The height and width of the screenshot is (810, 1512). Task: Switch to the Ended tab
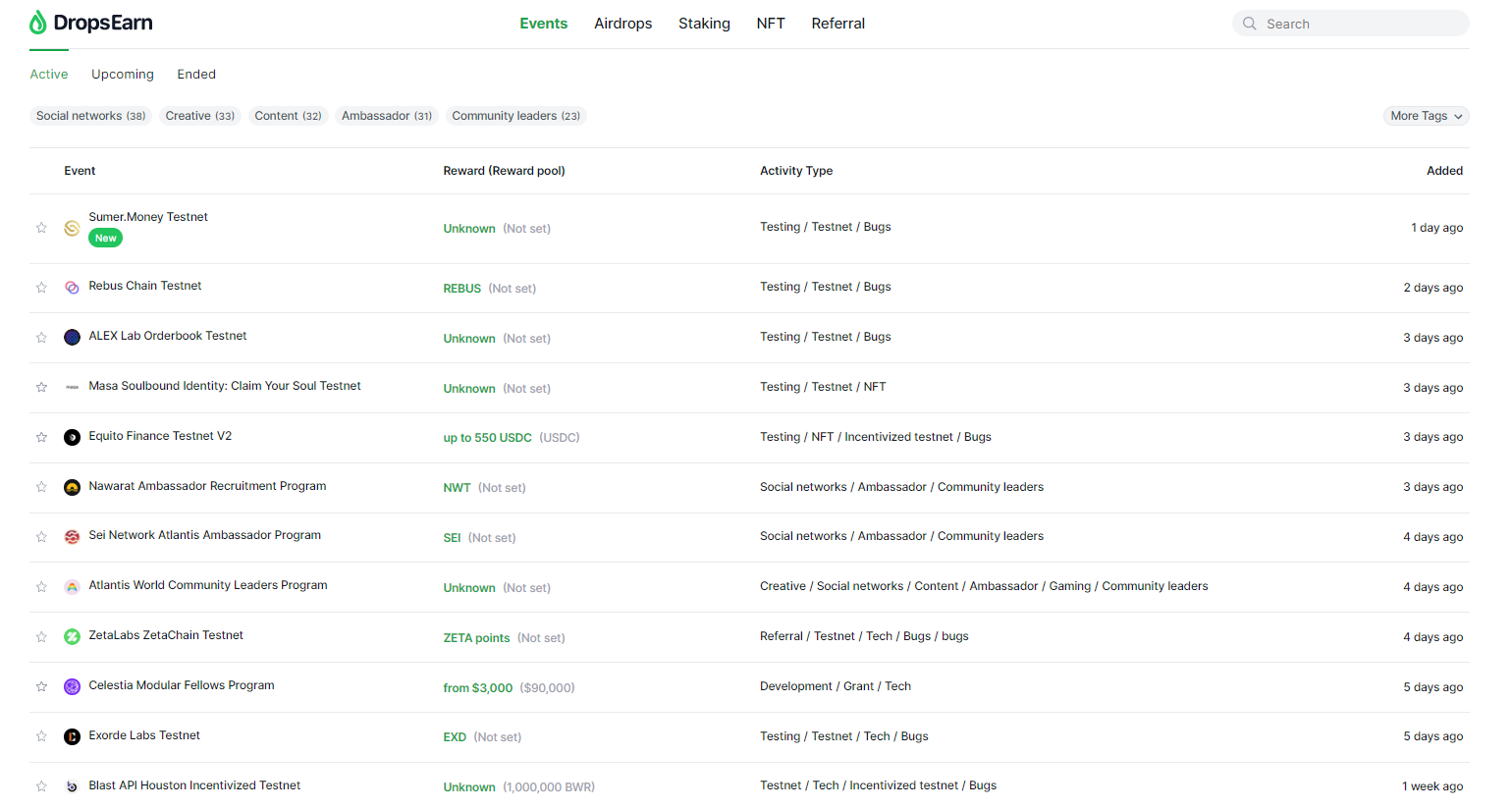tap(196, 75)
